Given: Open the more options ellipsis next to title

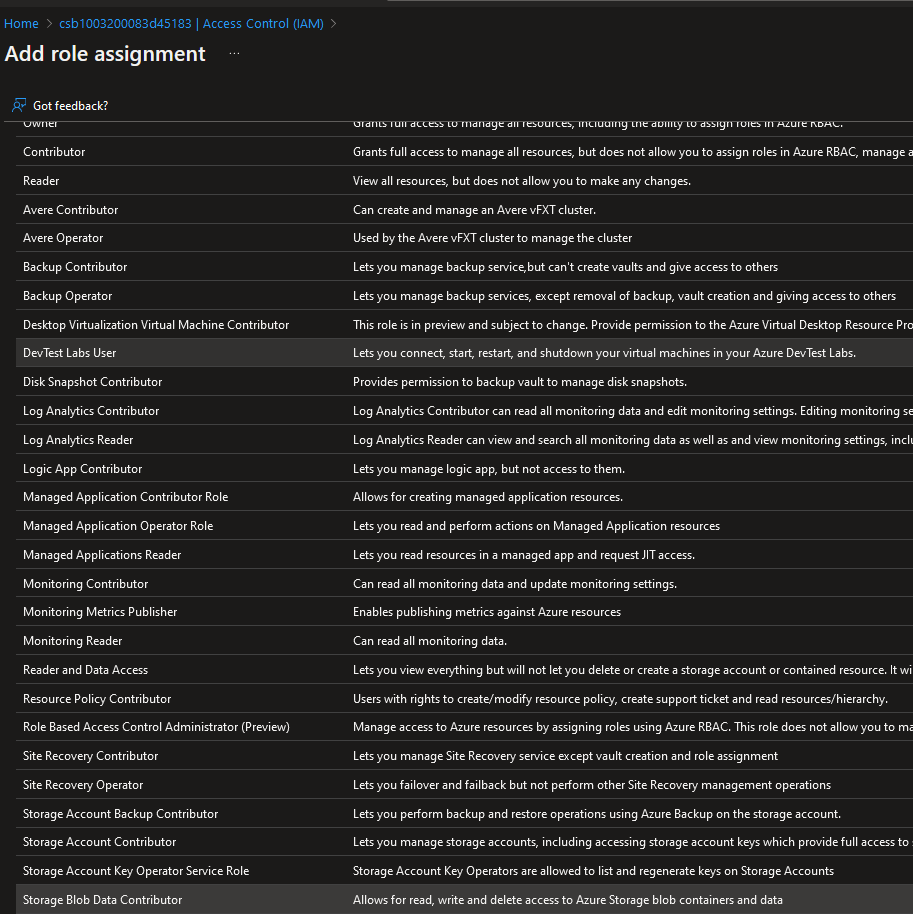Looking at the screenshot, I should click(x=233, y=57).
